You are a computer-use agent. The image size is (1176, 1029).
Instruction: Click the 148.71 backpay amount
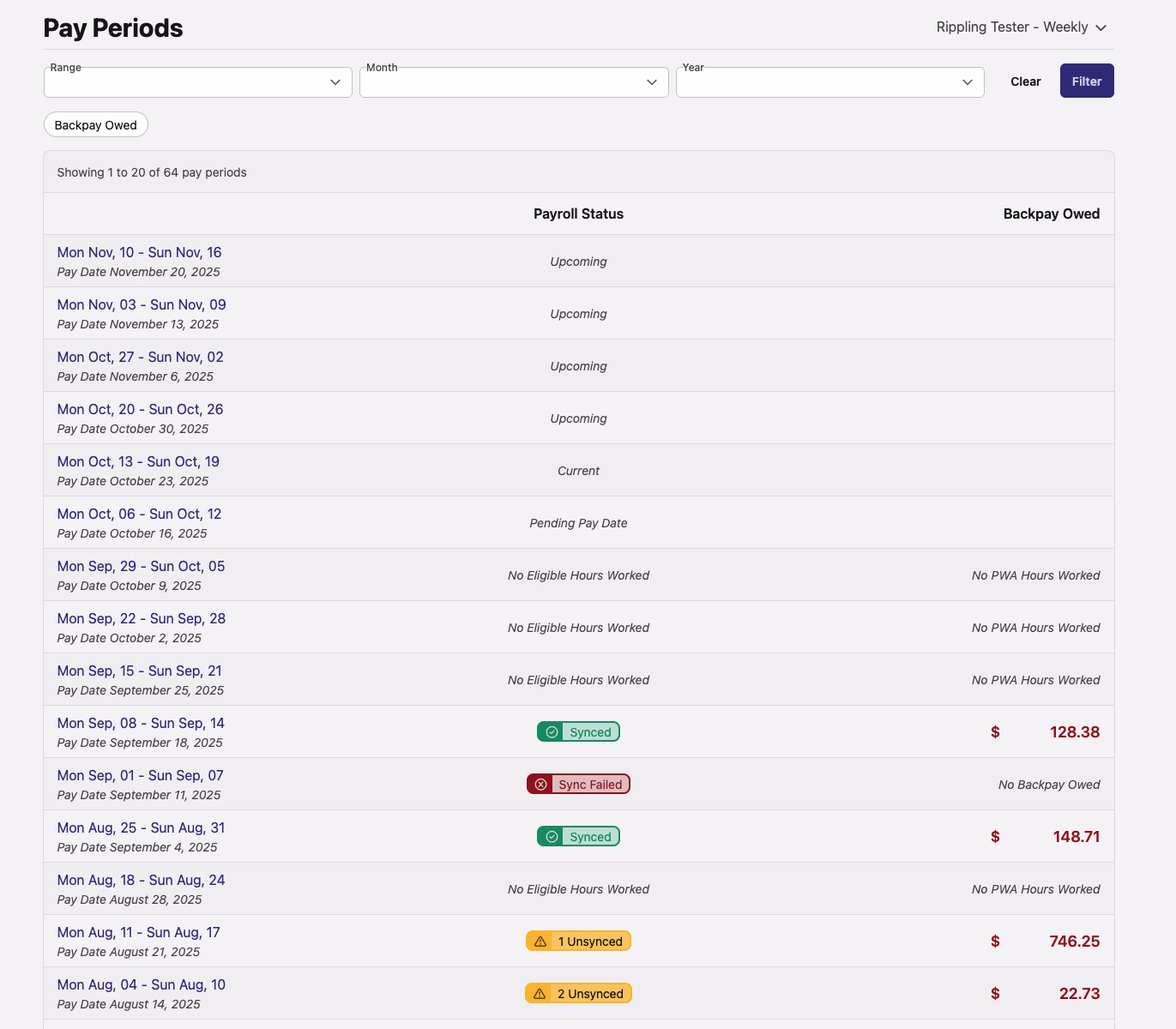1076,837
